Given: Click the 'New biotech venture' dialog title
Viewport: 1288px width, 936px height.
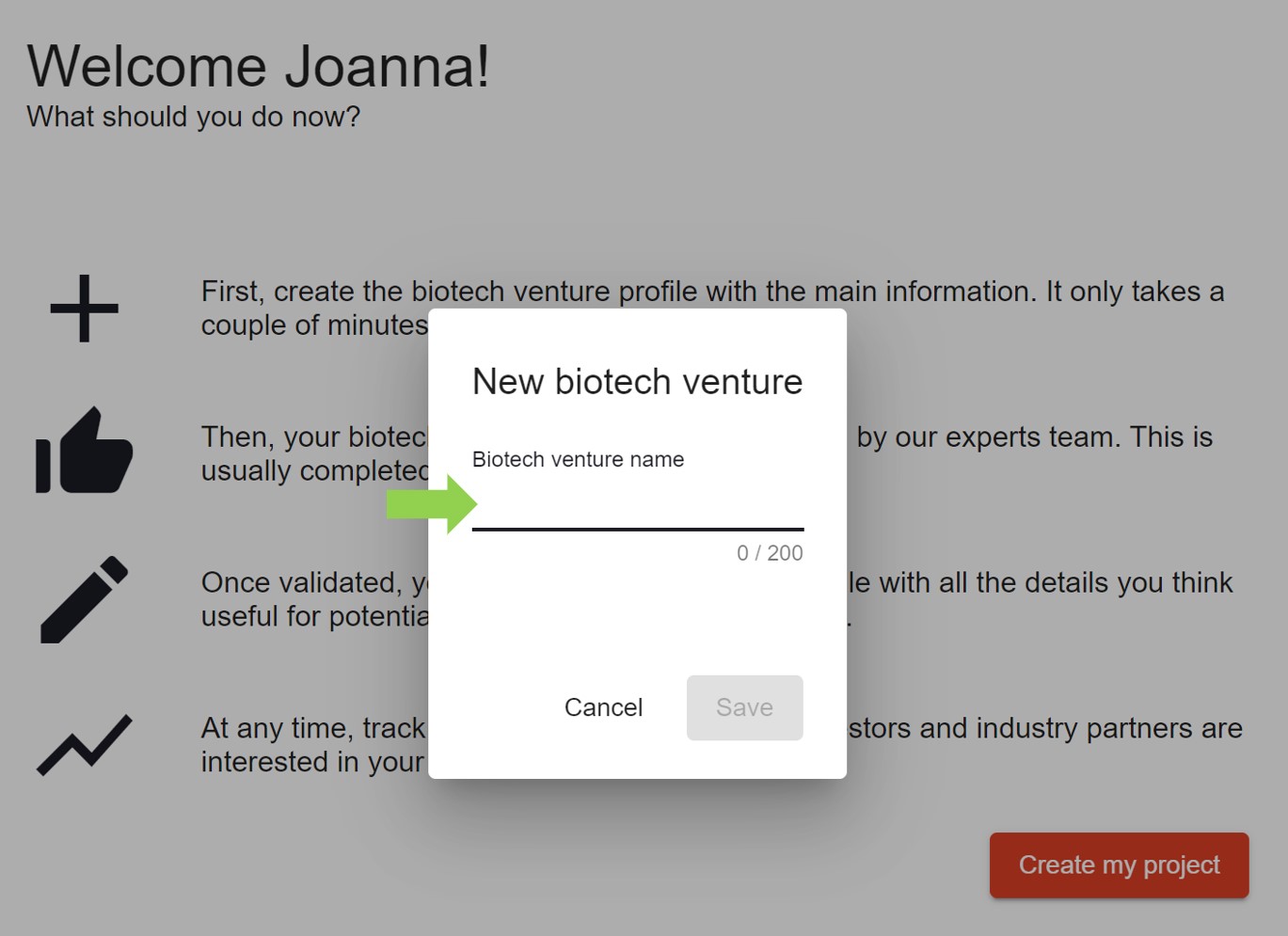Looking at the screenshot, I should coord(637,382).
